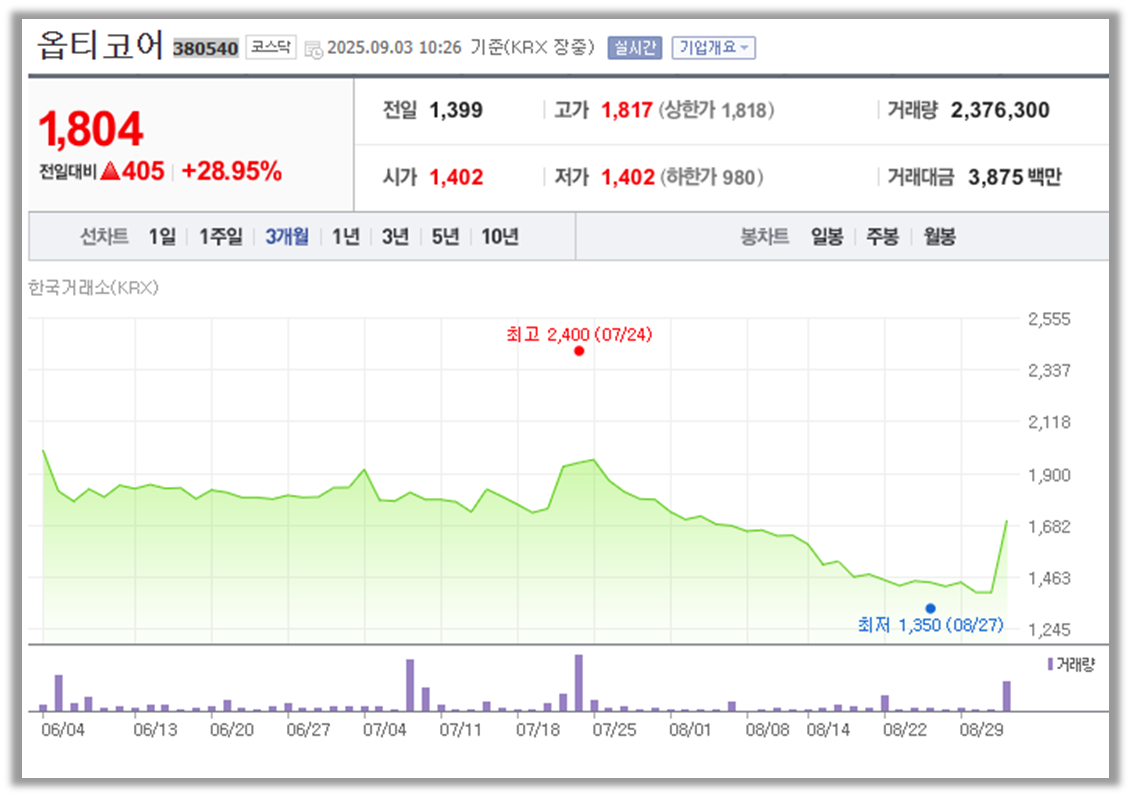Click the 고가 high value 1,817
1131x797 pixels.
click(x=627, y=110)
